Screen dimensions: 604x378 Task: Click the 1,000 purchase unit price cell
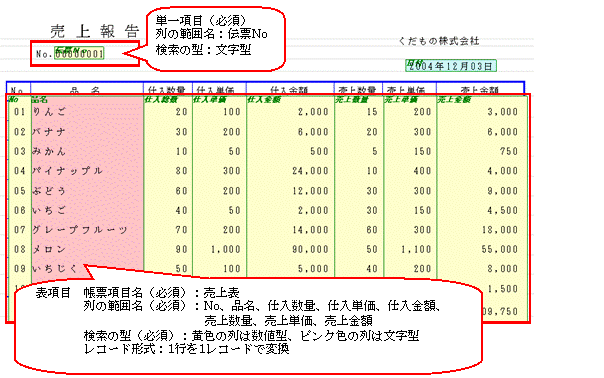pyautogui.click(x=226, y=249)
